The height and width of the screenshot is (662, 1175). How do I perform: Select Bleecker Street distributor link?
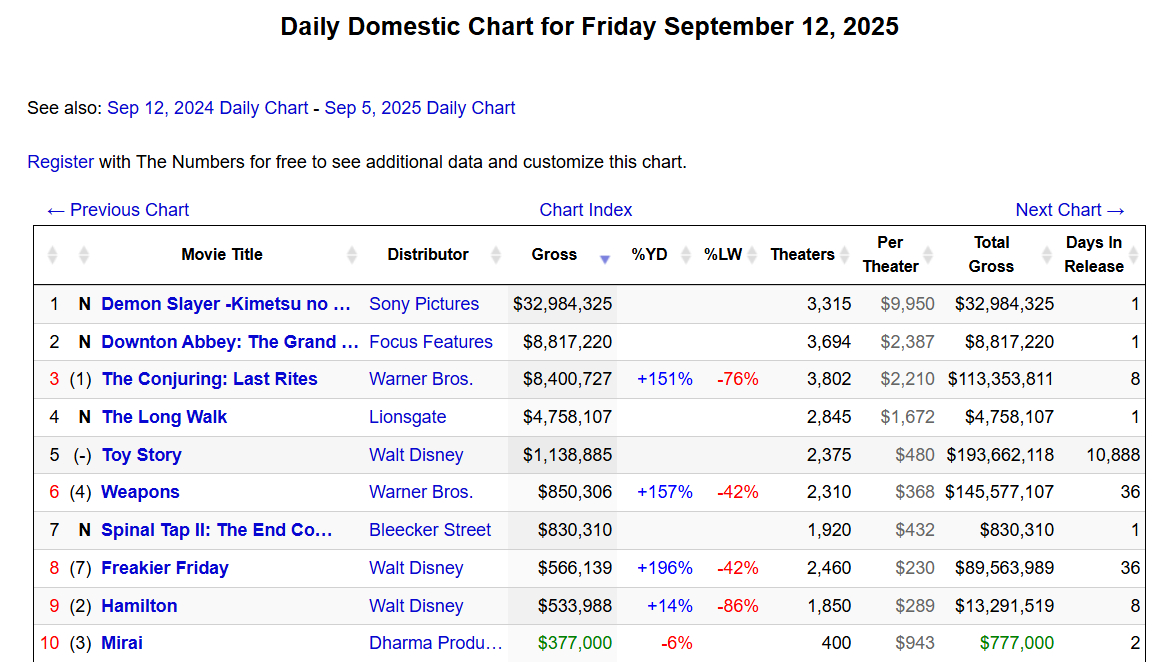[430, 530]
